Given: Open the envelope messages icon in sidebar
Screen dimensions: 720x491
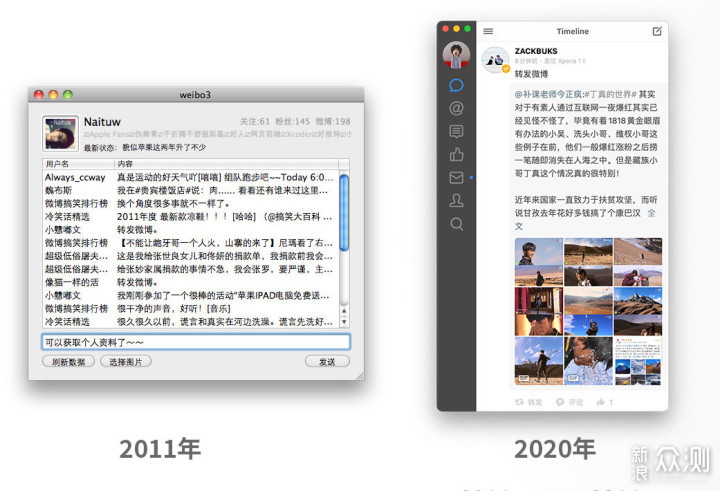Looking at the screenshot, I should [x=456, y=178].
